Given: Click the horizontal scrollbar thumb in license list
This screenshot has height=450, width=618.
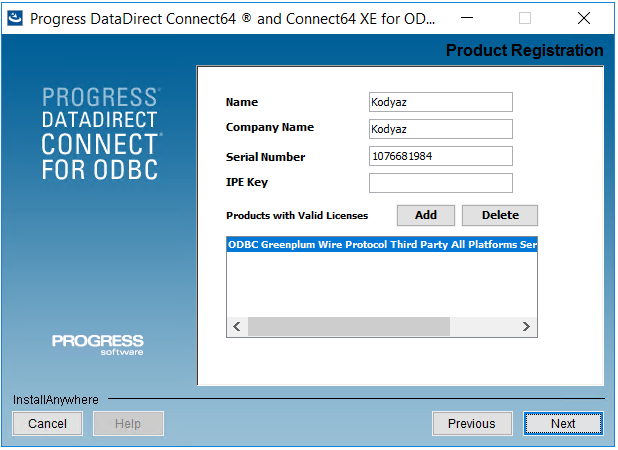Looking at the screenshot, I should [x=349, y=327].
